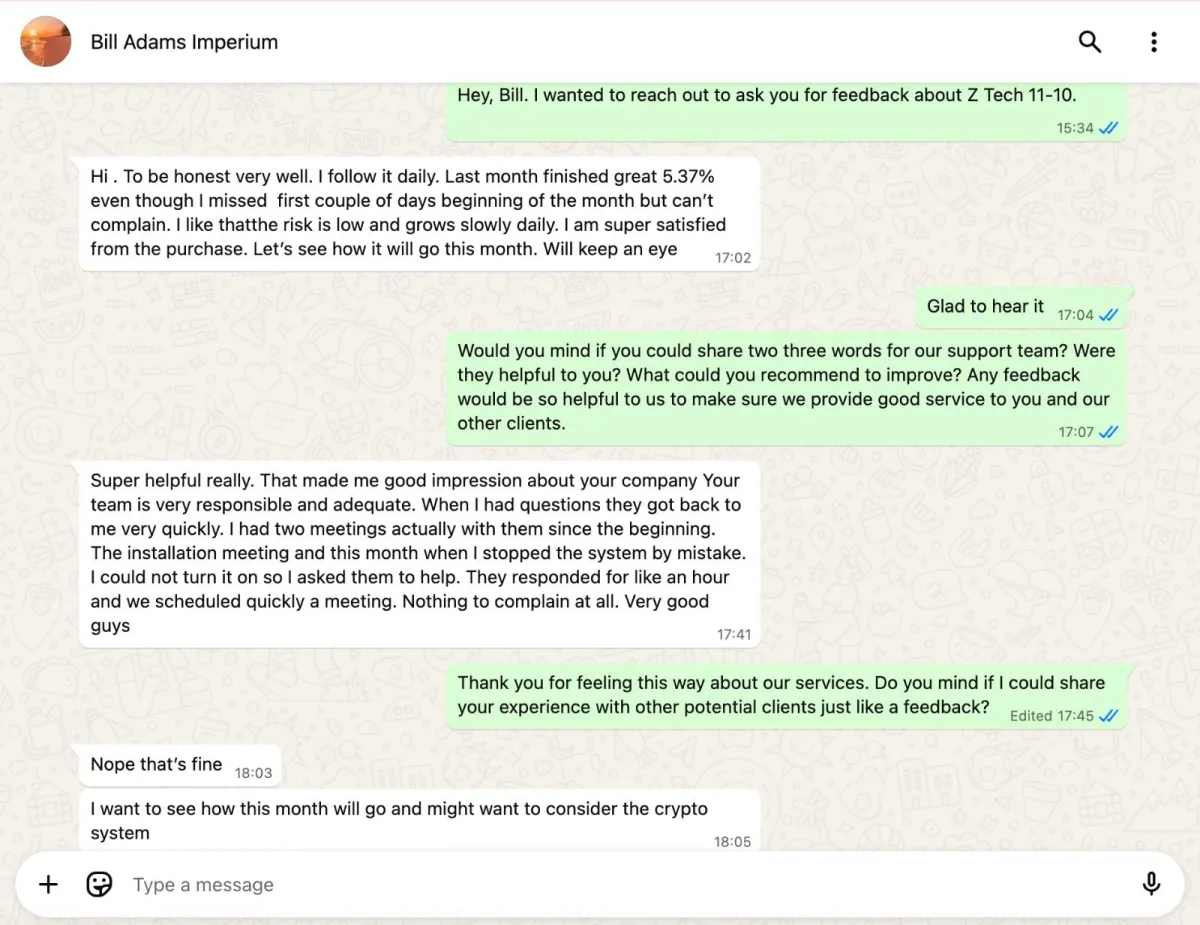Click the plus attachment icon
1200x925 pixels.
click(x=48, y=884)
